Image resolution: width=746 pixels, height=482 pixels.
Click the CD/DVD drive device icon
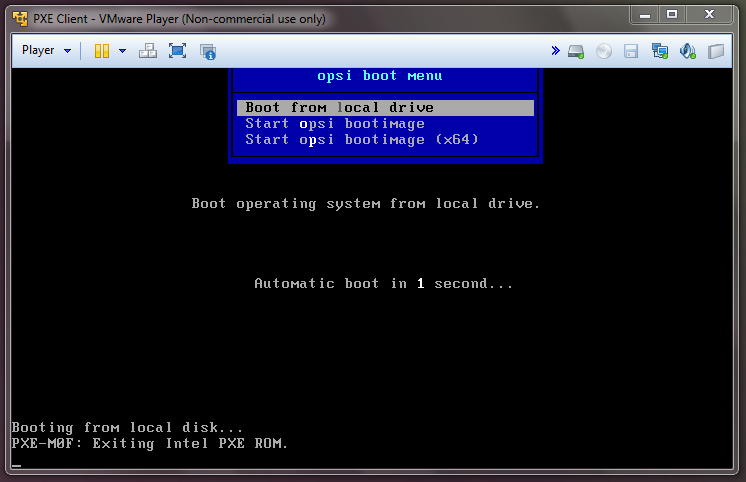point(604,51)
